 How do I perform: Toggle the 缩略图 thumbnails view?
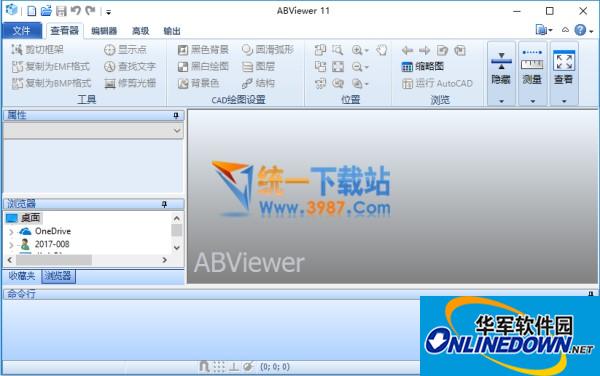click(x=423, y=67)
